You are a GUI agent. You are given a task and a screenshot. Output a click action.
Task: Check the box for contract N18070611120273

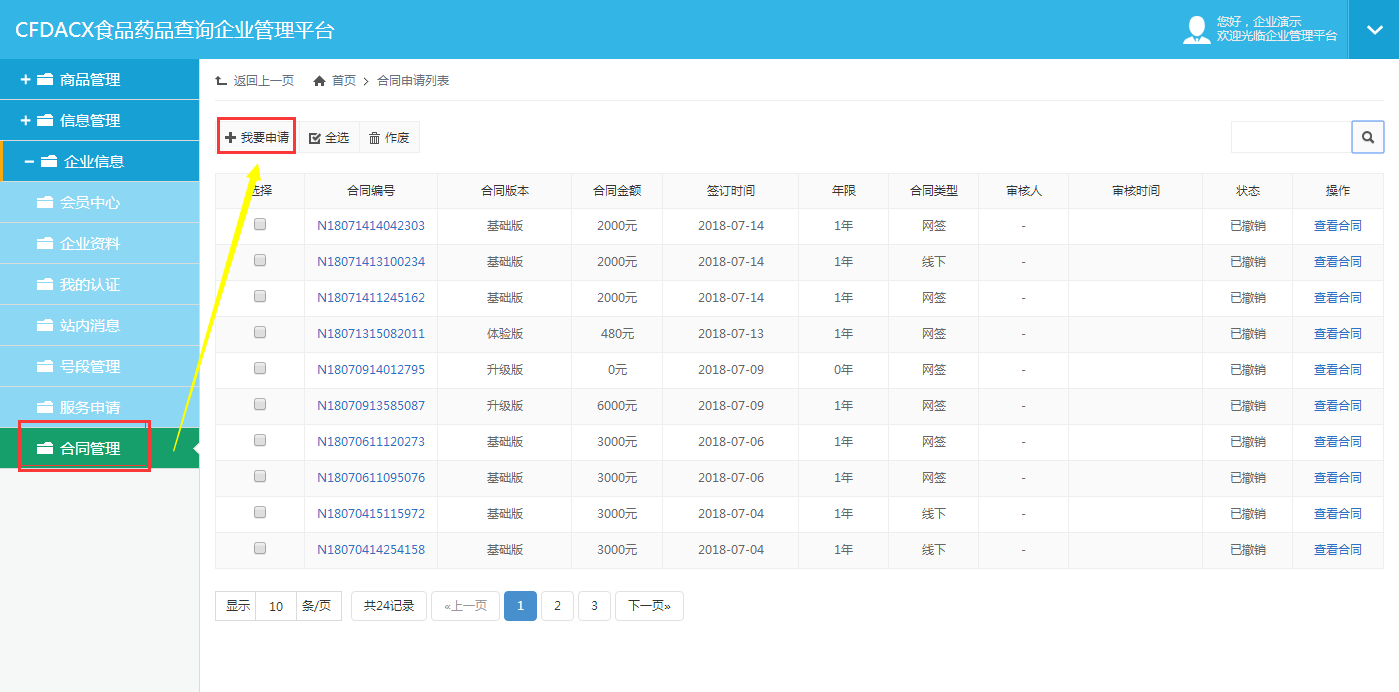pyautogui.click(x=260, y=440)
